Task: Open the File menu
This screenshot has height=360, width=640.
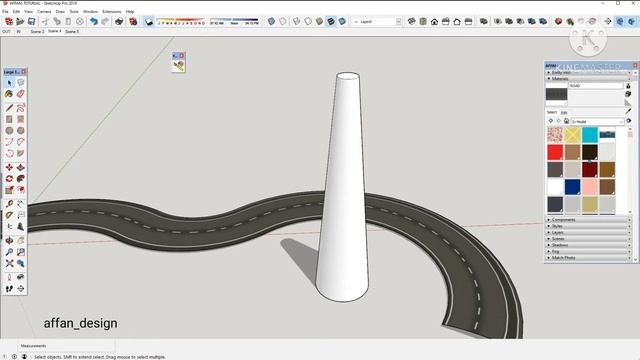Action: [x=5, y=11]
